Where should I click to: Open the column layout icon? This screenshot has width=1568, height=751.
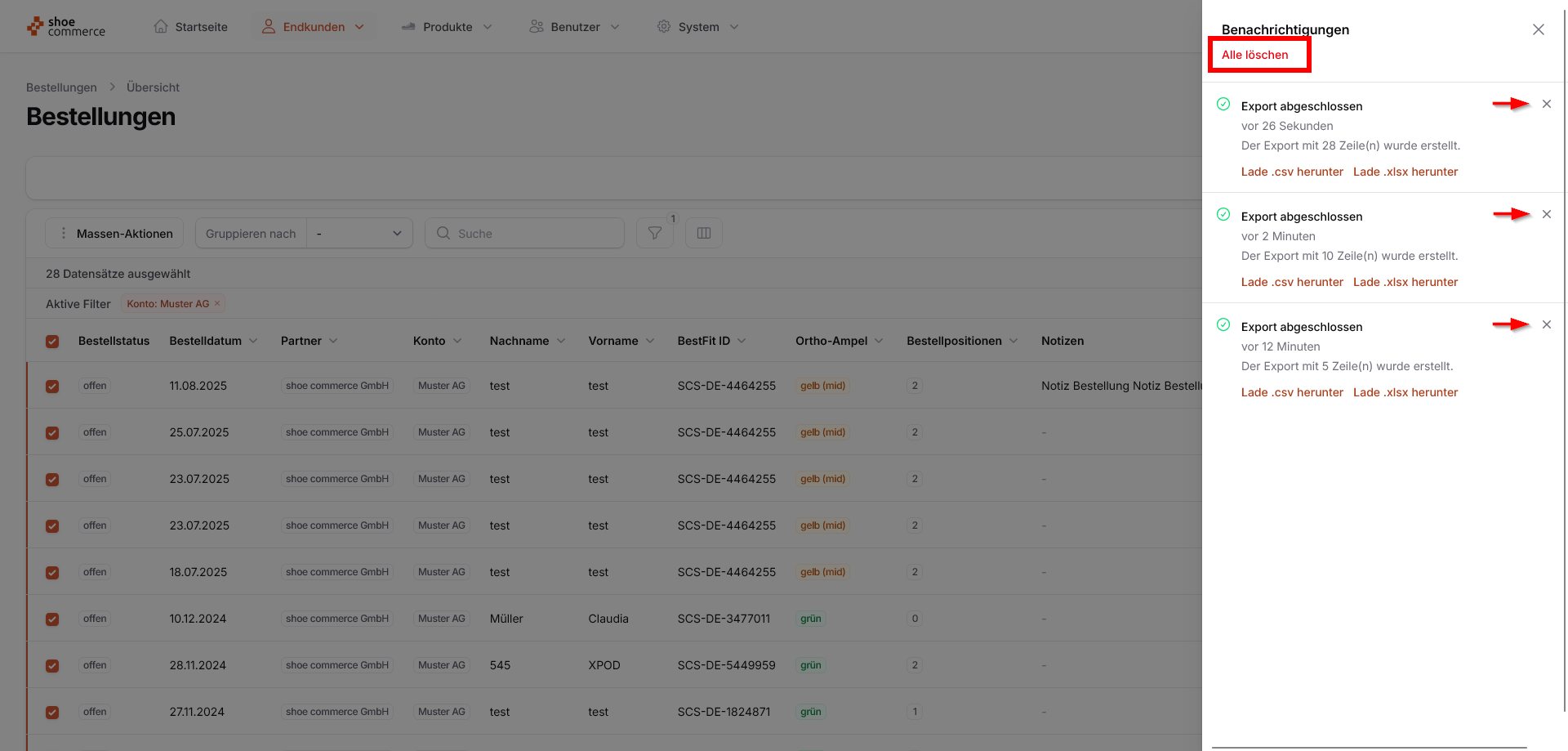(x=704, y=234)
